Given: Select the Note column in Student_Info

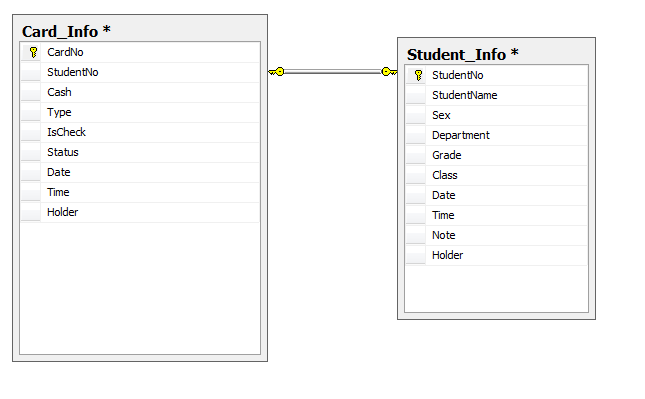Looking at the screenshot, I should pos(497,235).
